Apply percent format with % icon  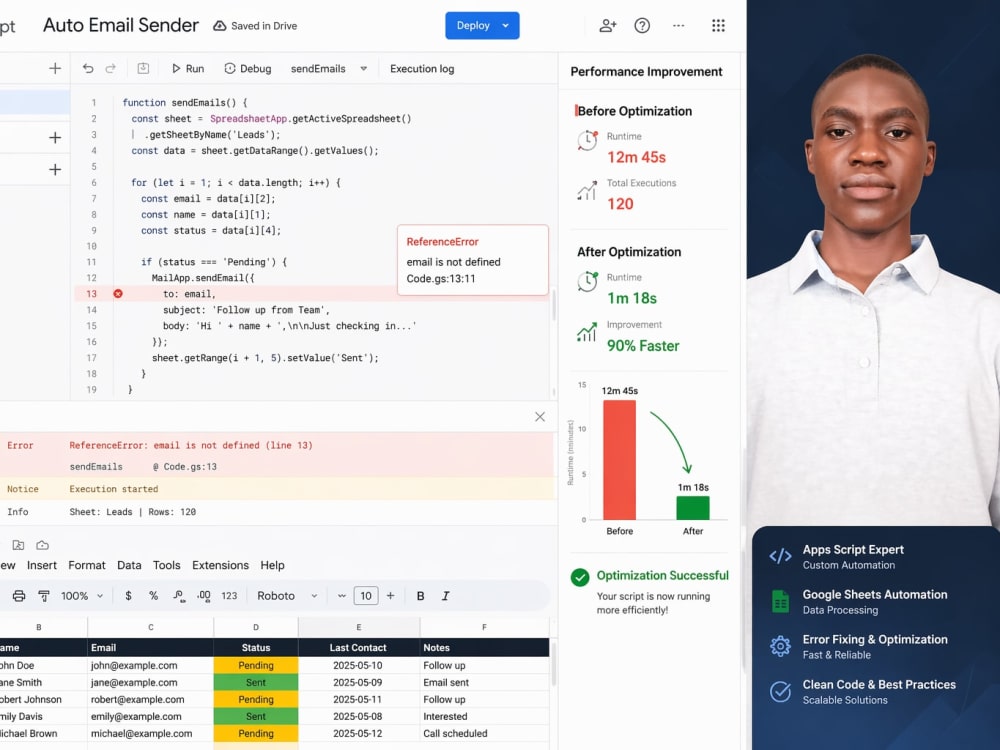click(x=153, y=596)
